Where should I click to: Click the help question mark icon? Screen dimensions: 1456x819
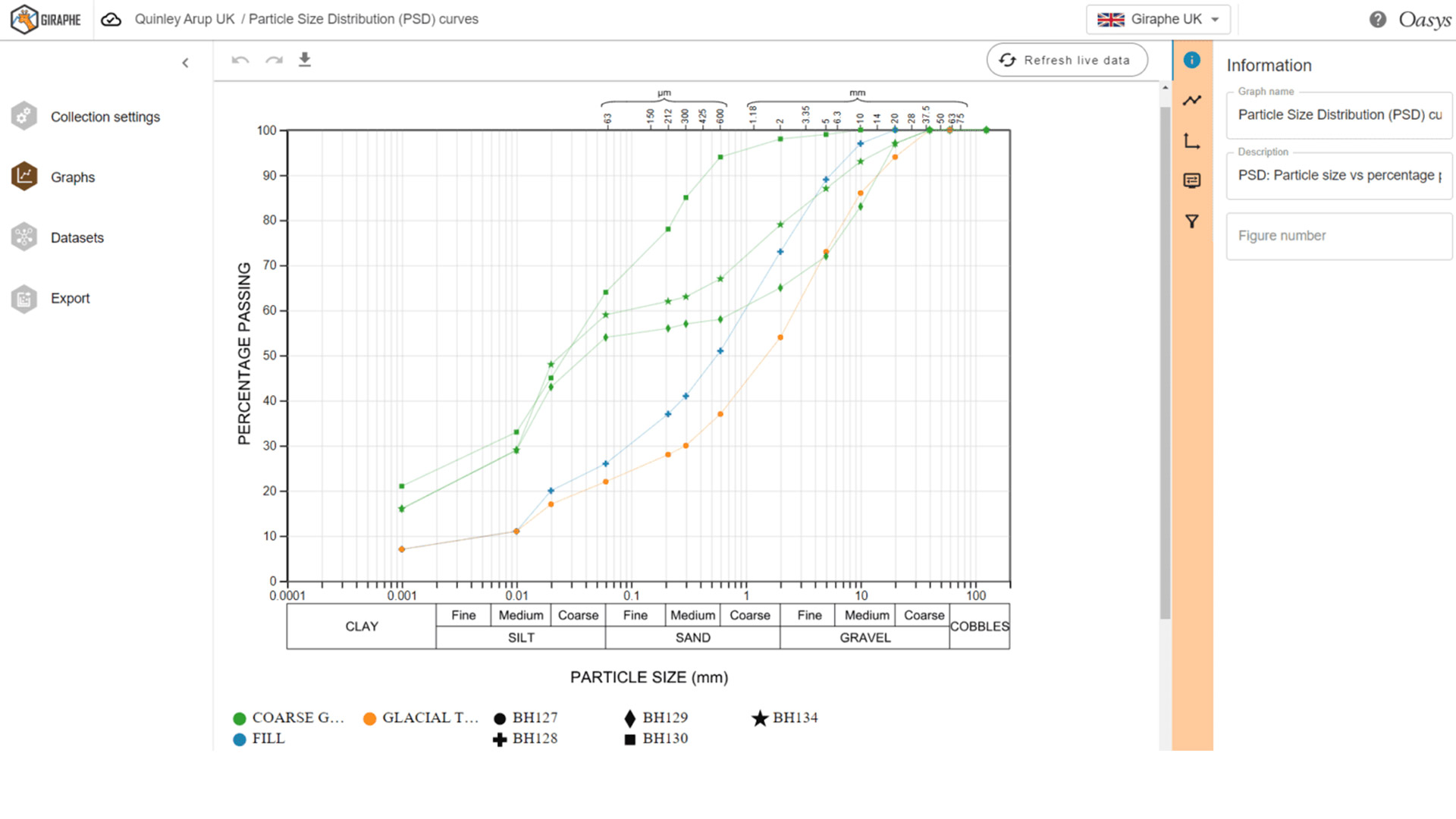coord(1377,20)
